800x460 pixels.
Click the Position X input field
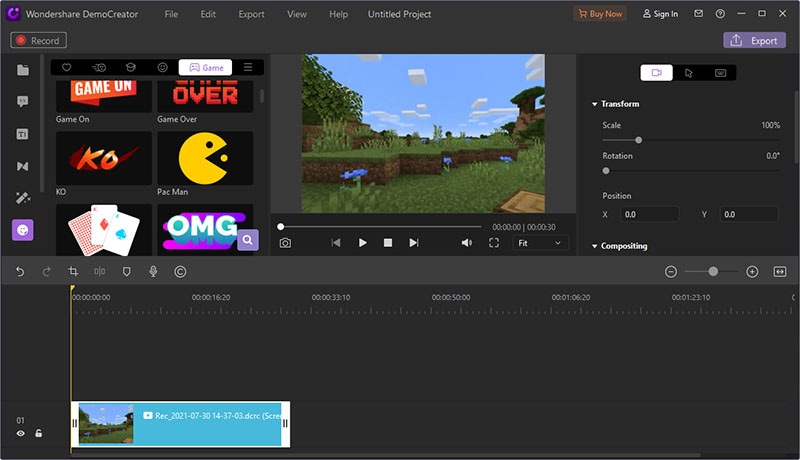coord(649,214)
